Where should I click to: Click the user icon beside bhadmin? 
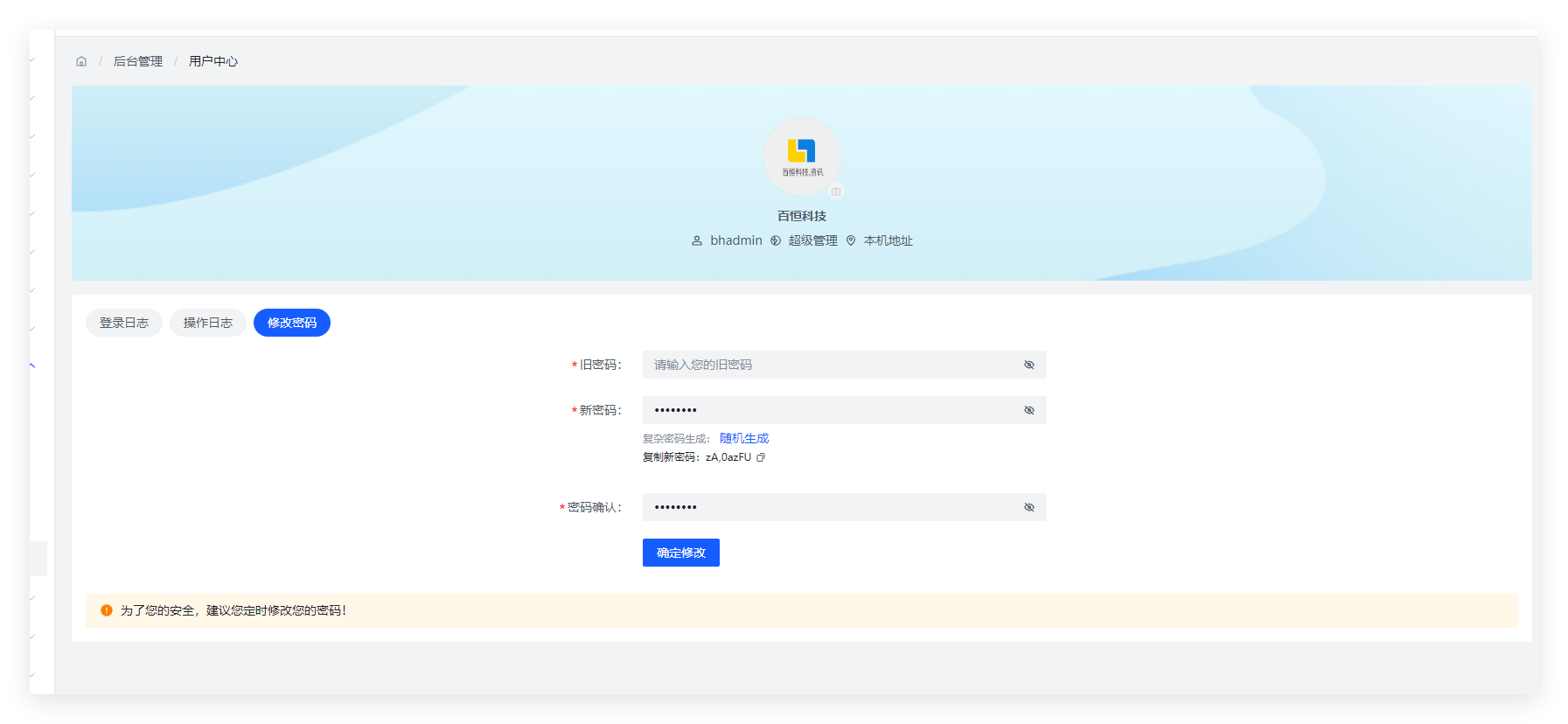pos(697,240)
